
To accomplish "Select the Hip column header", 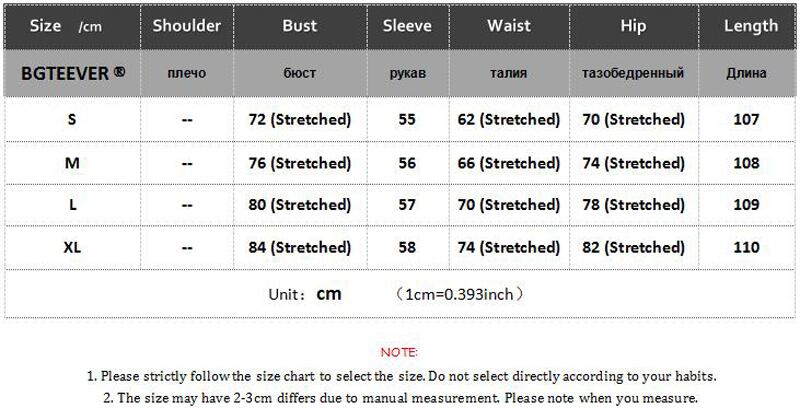I will click(x=632, y=26).
